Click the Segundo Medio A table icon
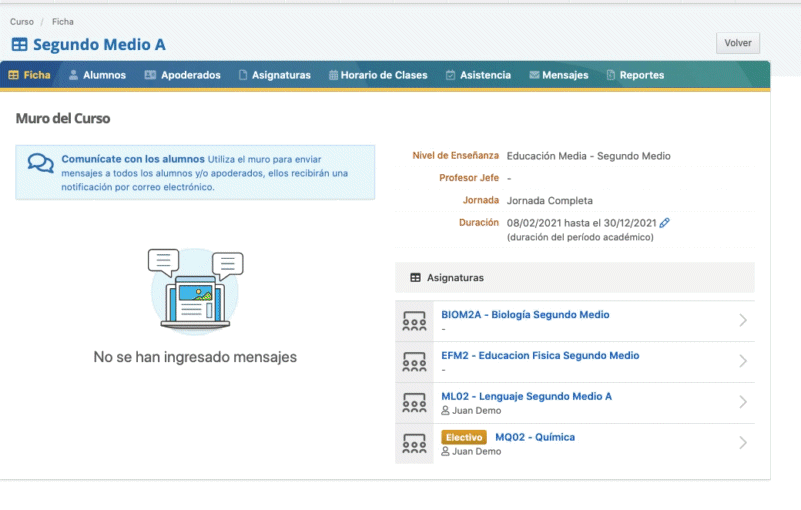This screenshot has height=510, width=801. 19,44
